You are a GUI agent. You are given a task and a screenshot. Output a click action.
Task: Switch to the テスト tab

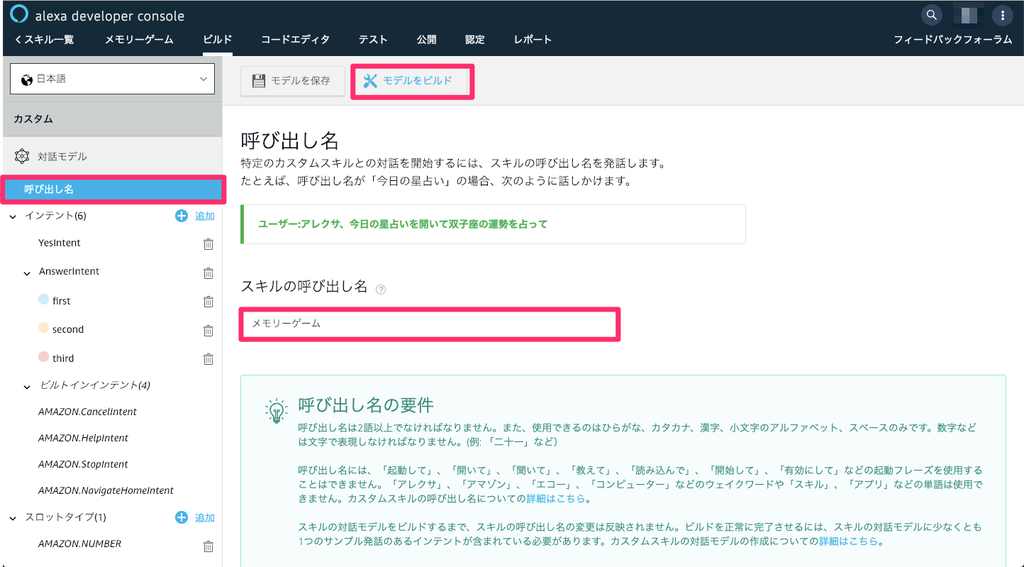pyautogui.click(x=373, y=40)
